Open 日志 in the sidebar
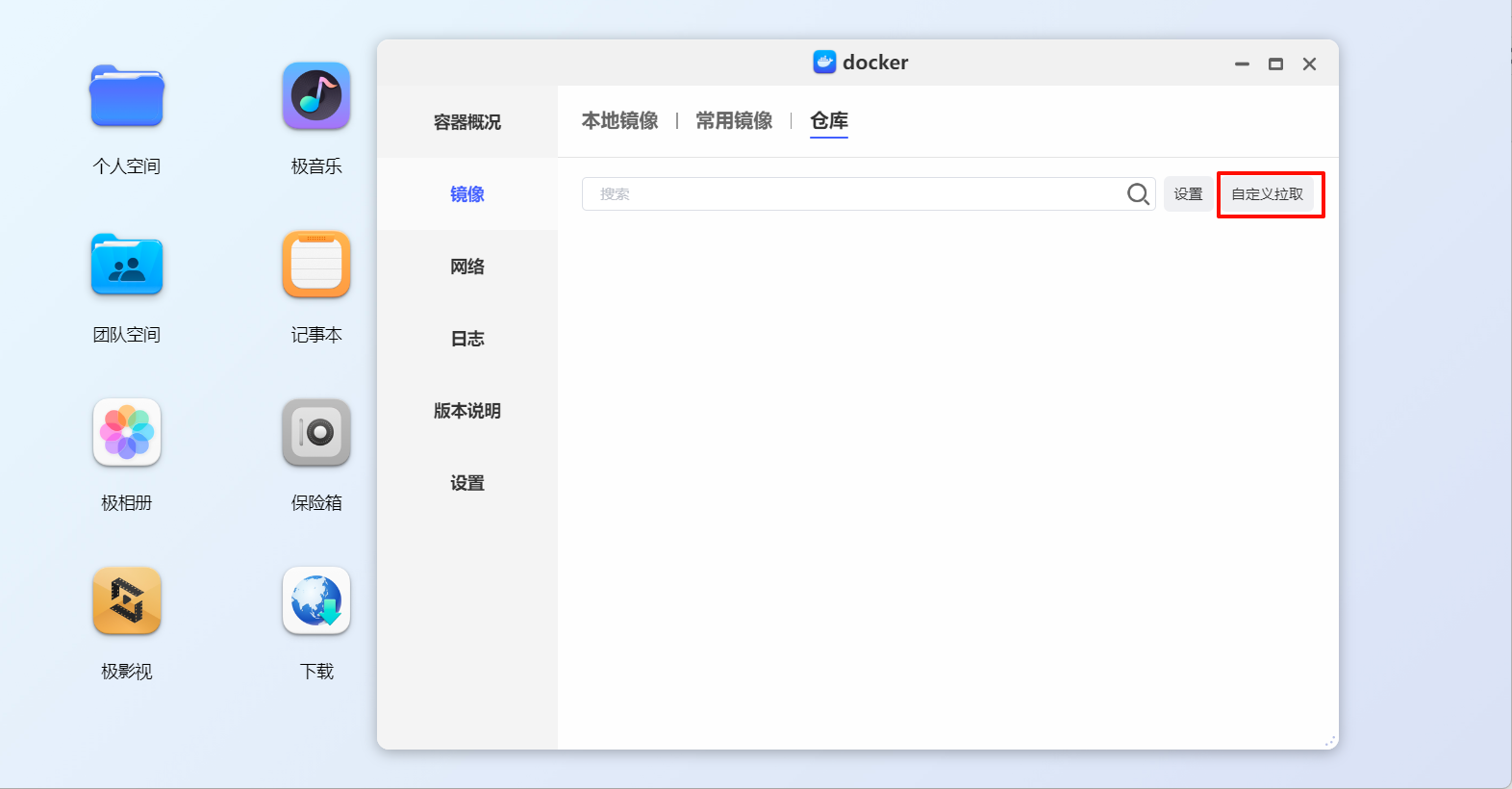The height and width of the screenshot is (789, 1512). 466,339
